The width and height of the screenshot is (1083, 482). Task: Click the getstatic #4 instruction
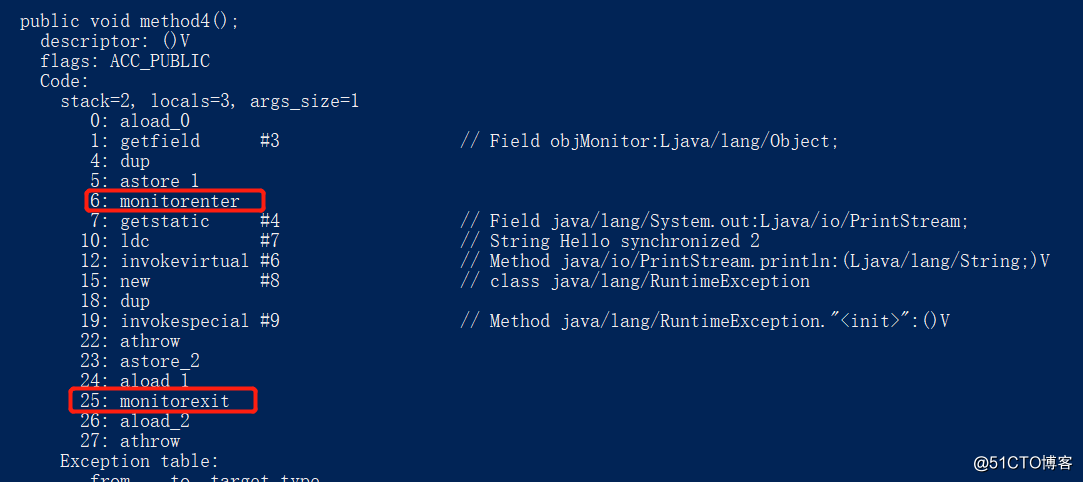pyautogui.click(x=185, y=222)
